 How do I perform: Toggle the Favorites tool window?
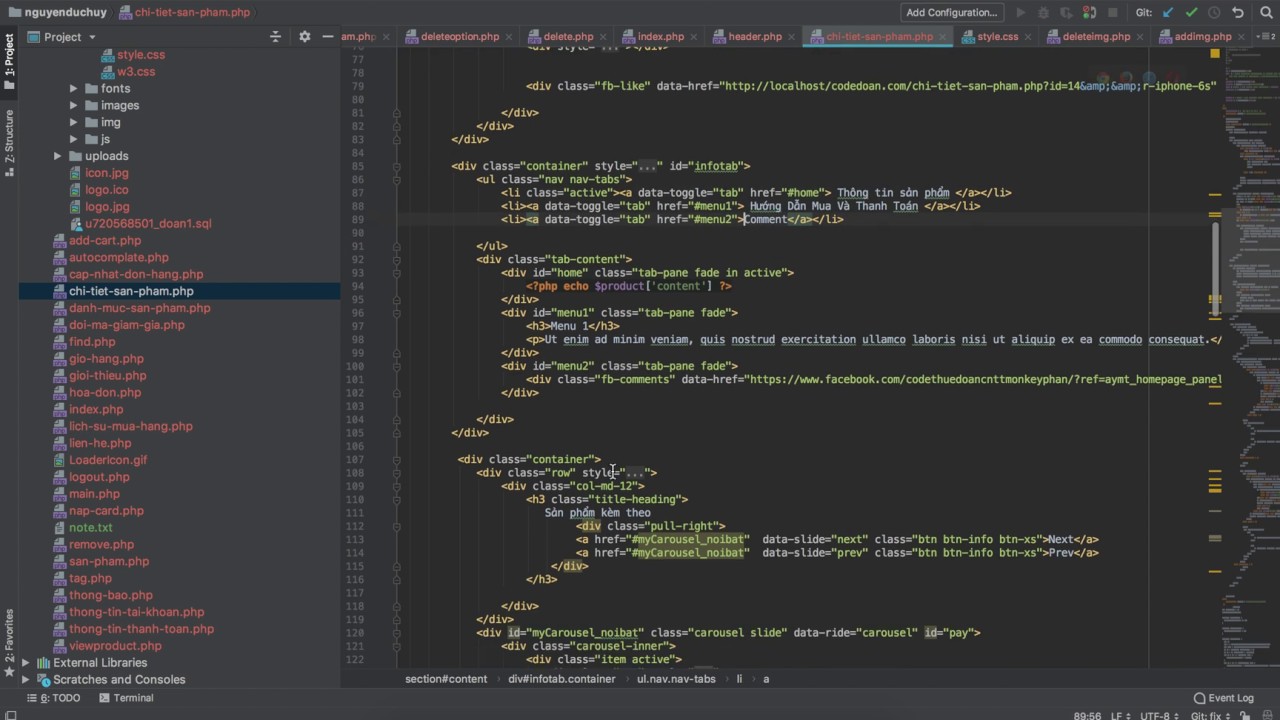[9, 640]
